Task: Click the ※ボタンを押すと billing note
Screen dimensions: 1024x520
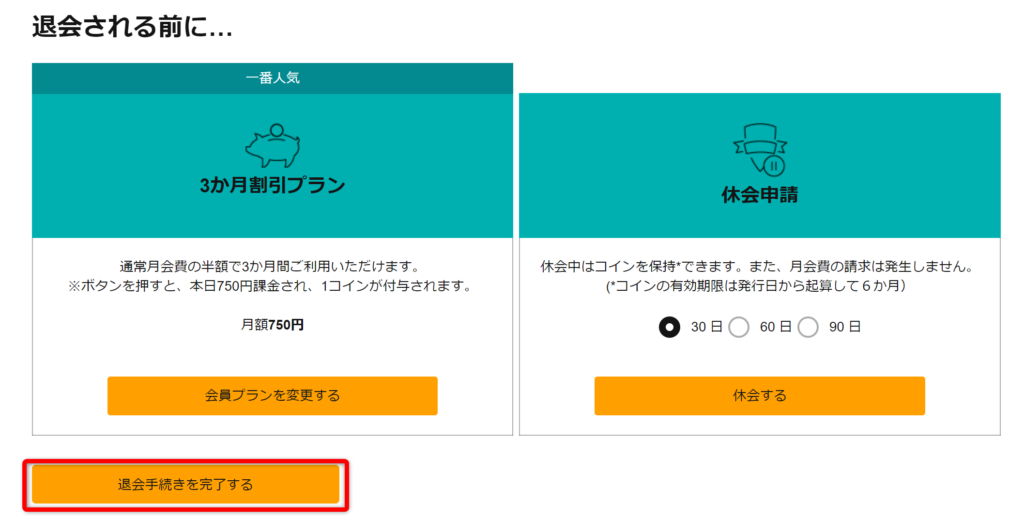Action: click(x=270, y=286)
